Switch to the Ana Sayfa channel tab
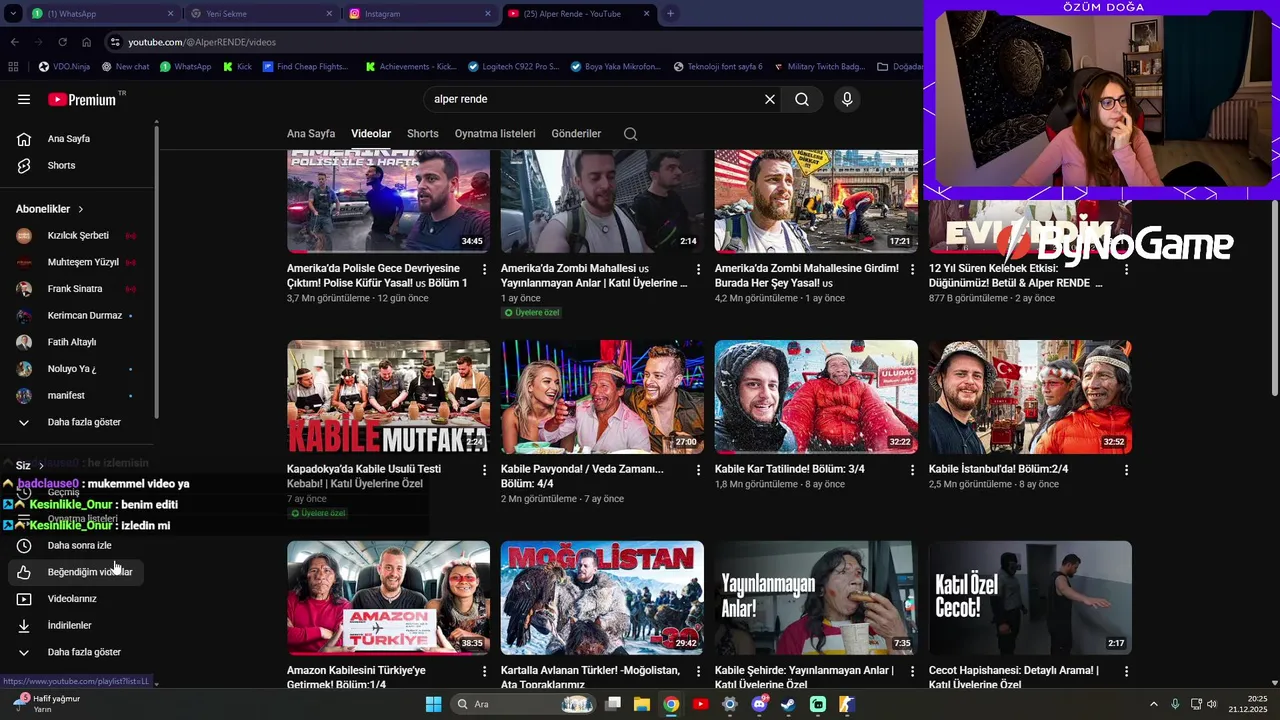This screenshot has width=1280, height=720. point(311,134)
